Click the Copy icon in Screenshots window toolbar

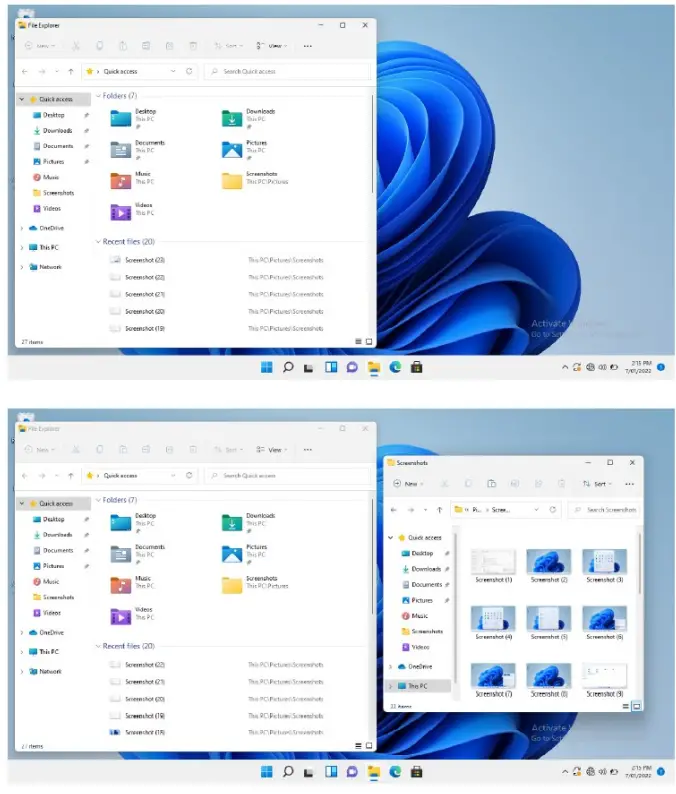click(468, 484)
